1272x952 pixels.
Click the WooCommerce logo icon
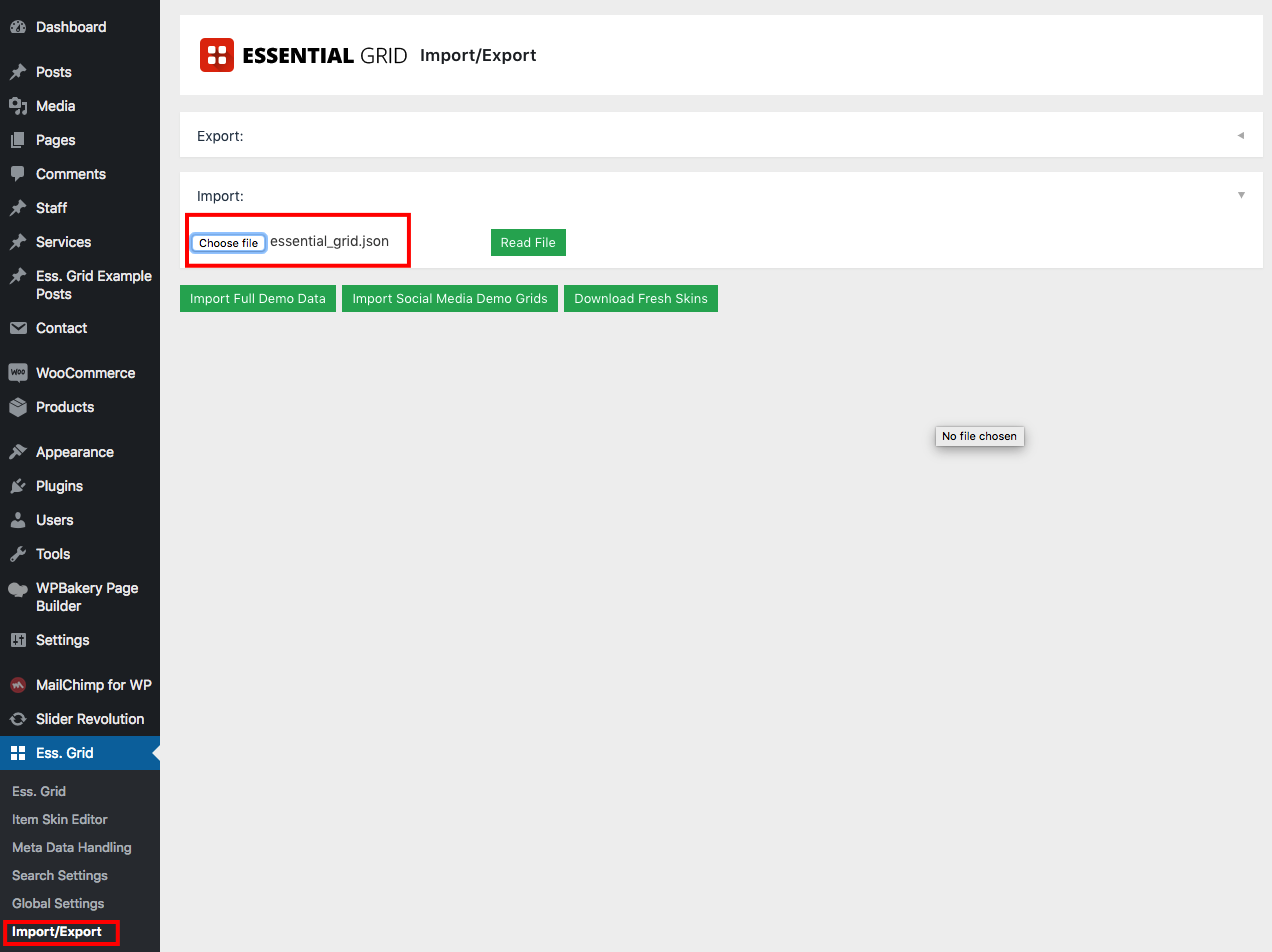pos(18,373)
